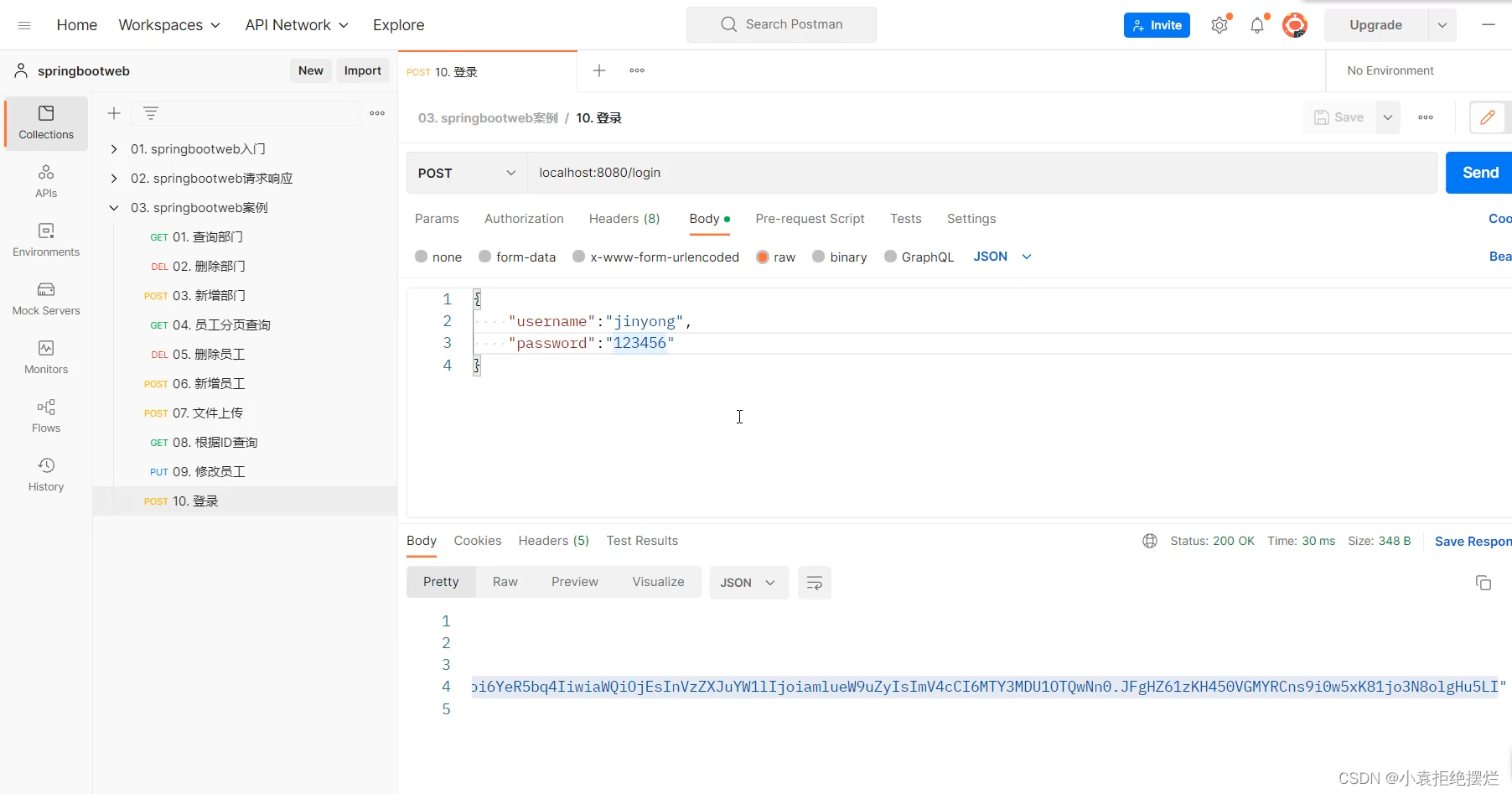The height and width of the screenshot is (794, 1512).
Task: Open the user avatar icon
Action: 1295,25
